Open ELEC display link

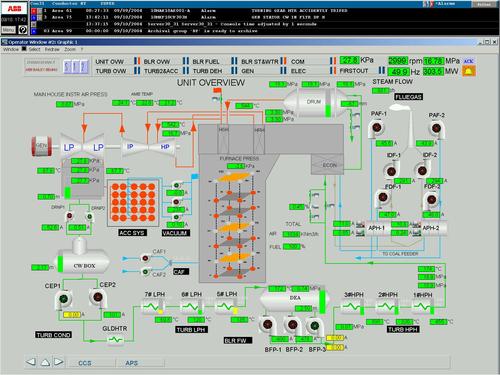point(298,71)
